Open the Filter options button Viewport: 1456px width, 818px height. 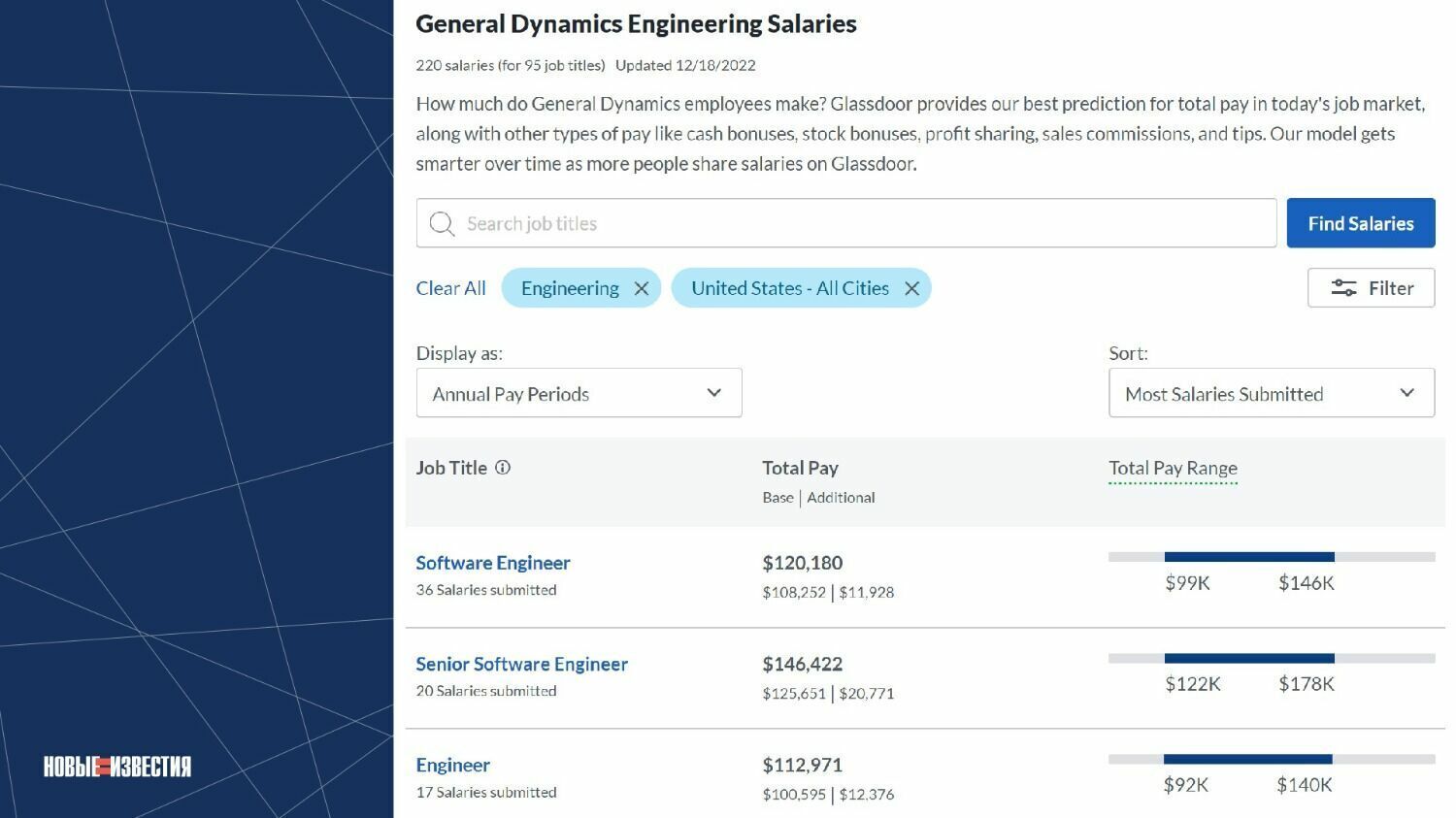click(x=1370, y=288)
